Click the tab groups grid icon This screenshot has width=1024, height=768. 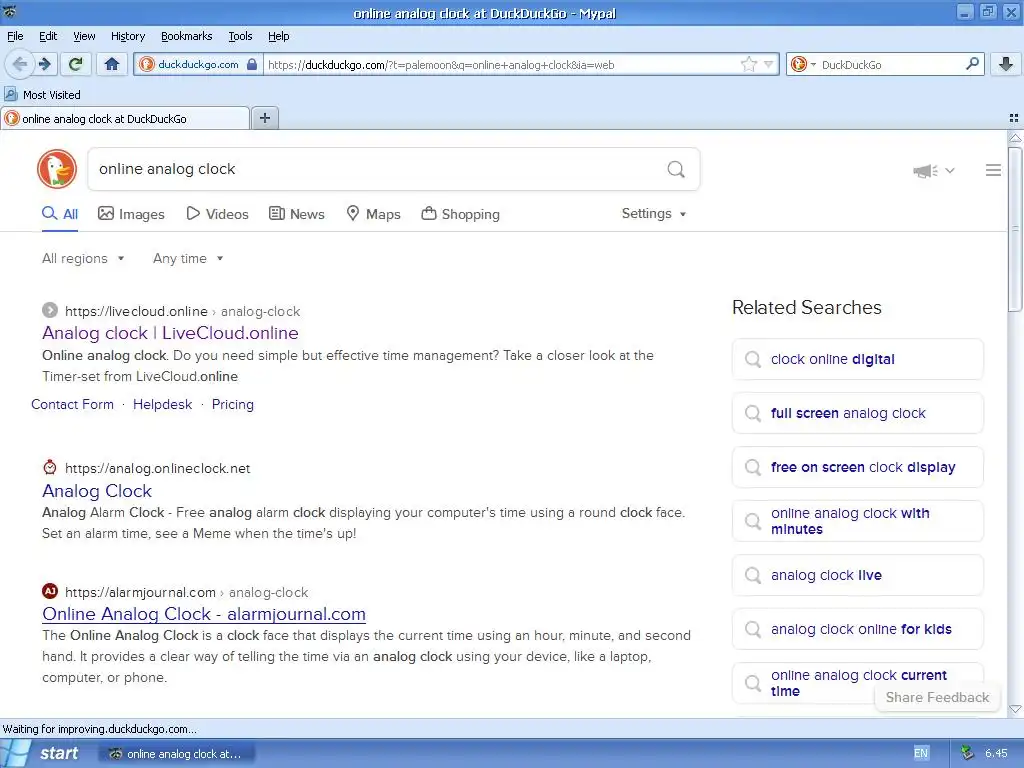(x=1014, y=118)
